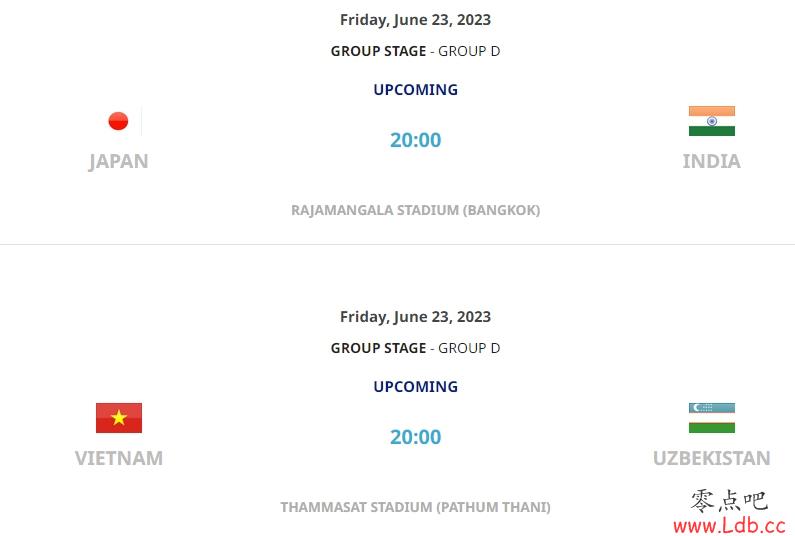Screen dimensions: 795x536
Task: Click the Chinese character watermark logo
Action: coord(729,500)
